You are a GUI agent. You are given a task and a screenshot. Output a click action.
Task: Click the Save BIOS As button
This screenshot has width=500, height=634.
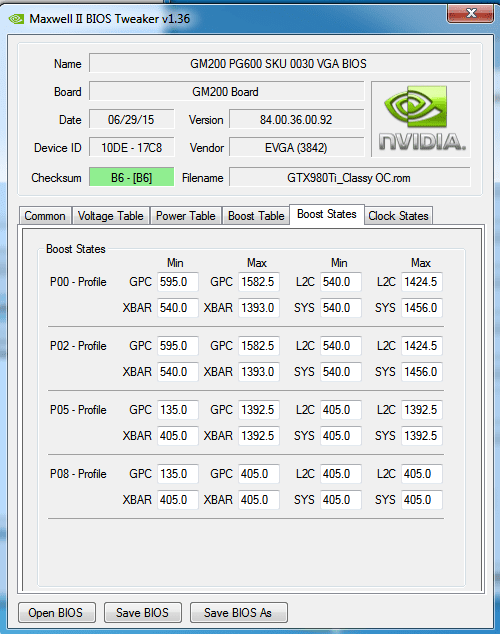click(238, 613)
